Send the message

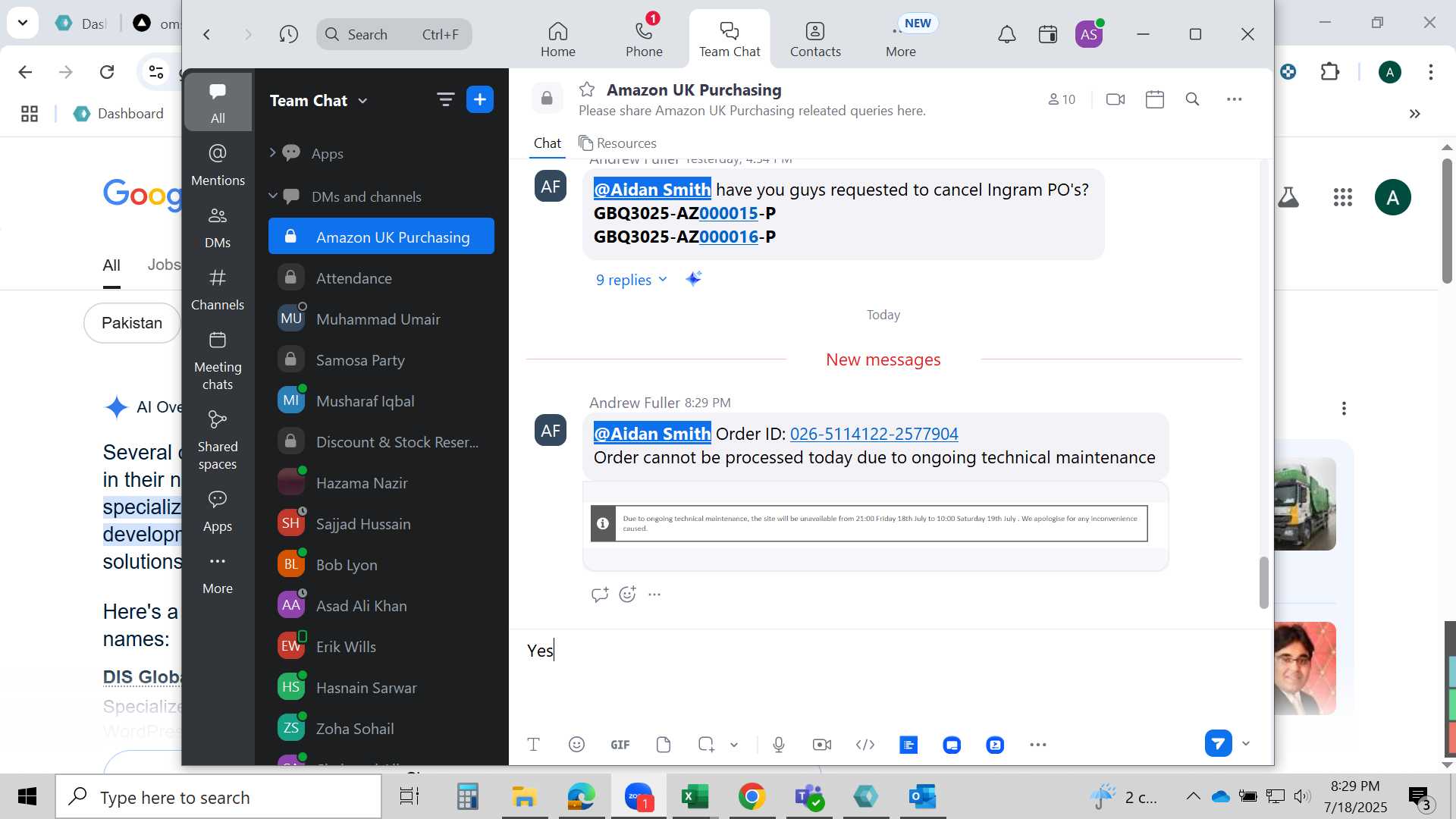[1218, 743]
